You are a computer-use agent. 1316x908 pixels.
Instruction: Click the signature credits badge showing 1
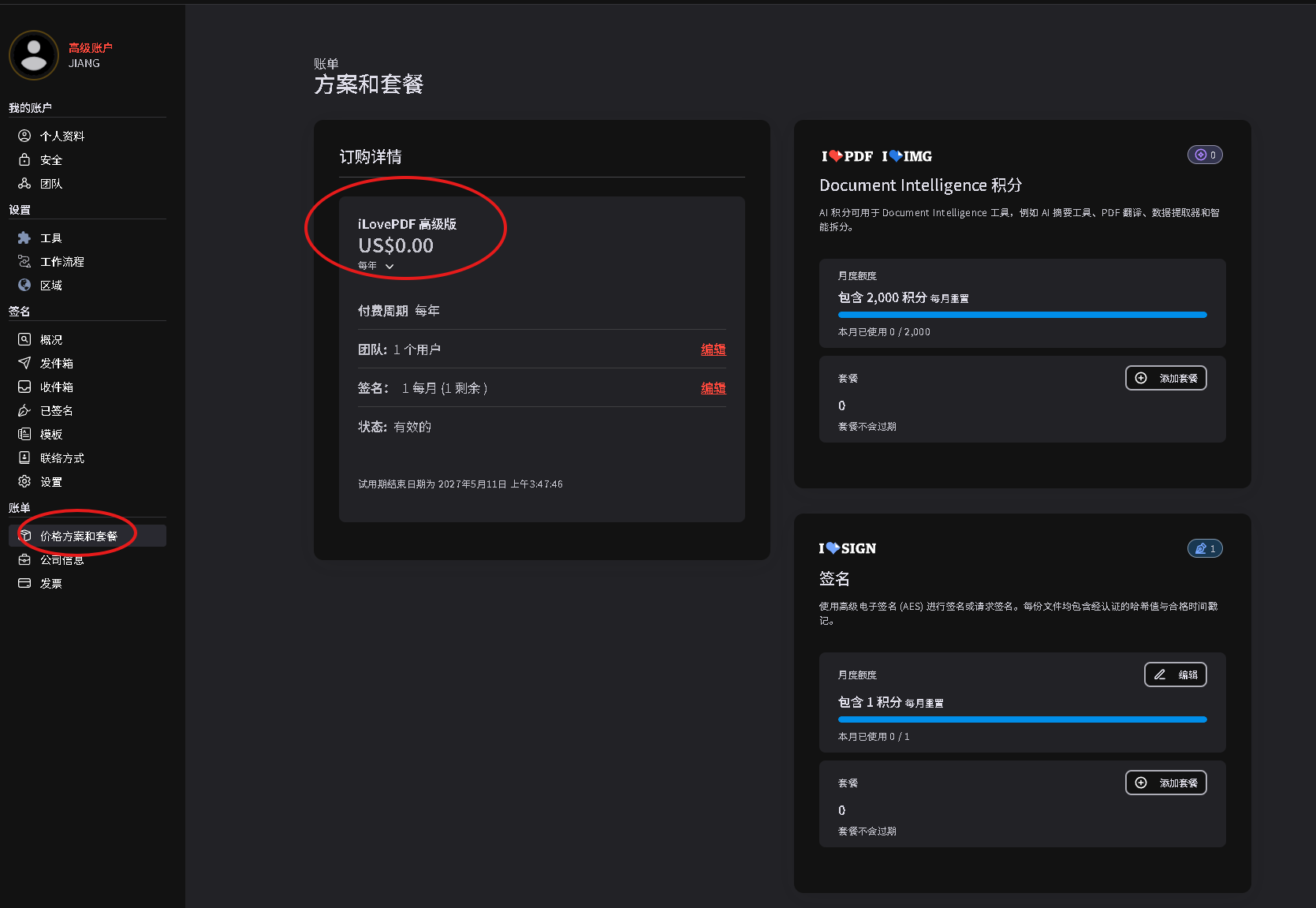tap(1205, 548)
